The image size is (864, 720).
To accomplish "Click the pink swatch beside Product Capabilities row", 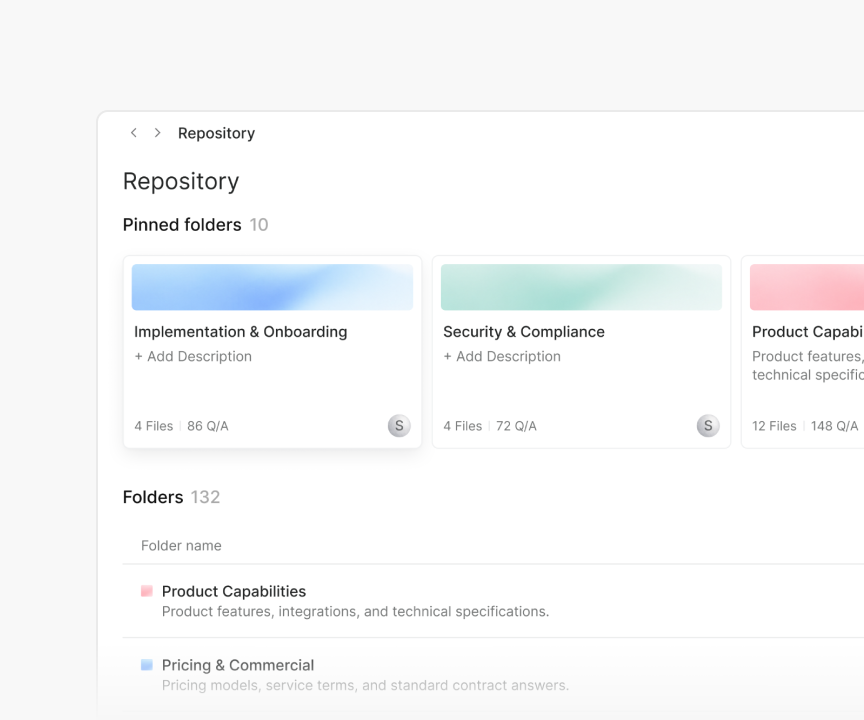I will pos(147,591).
